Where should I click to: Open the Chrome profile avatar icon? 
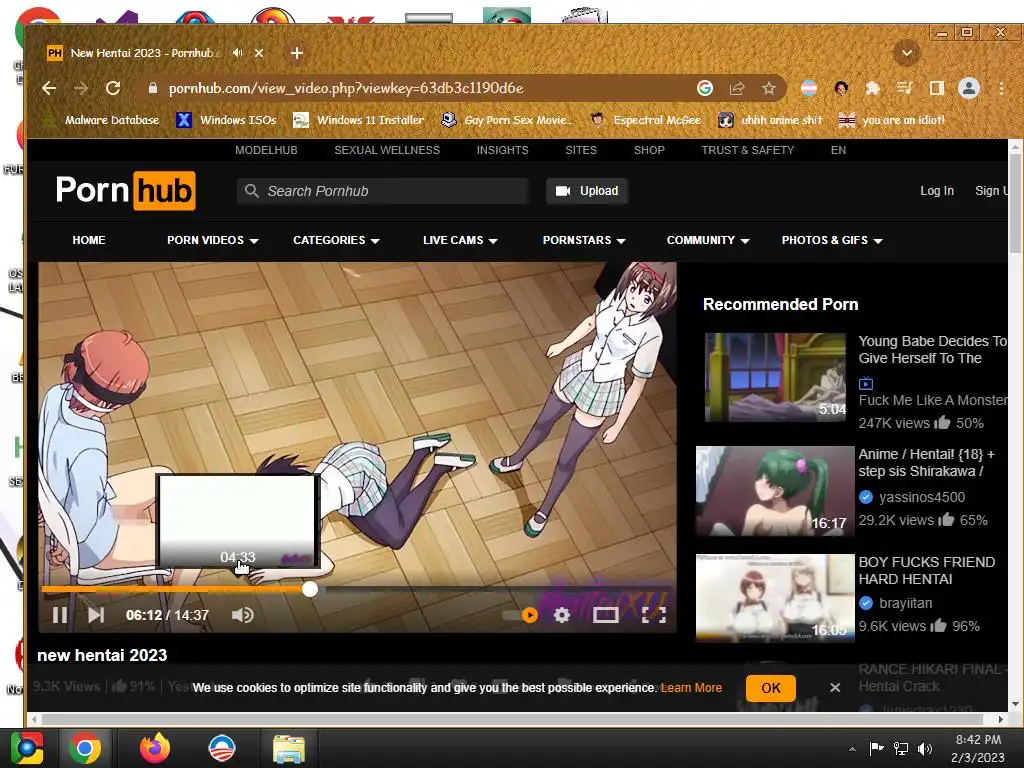[x=968, y=88]
